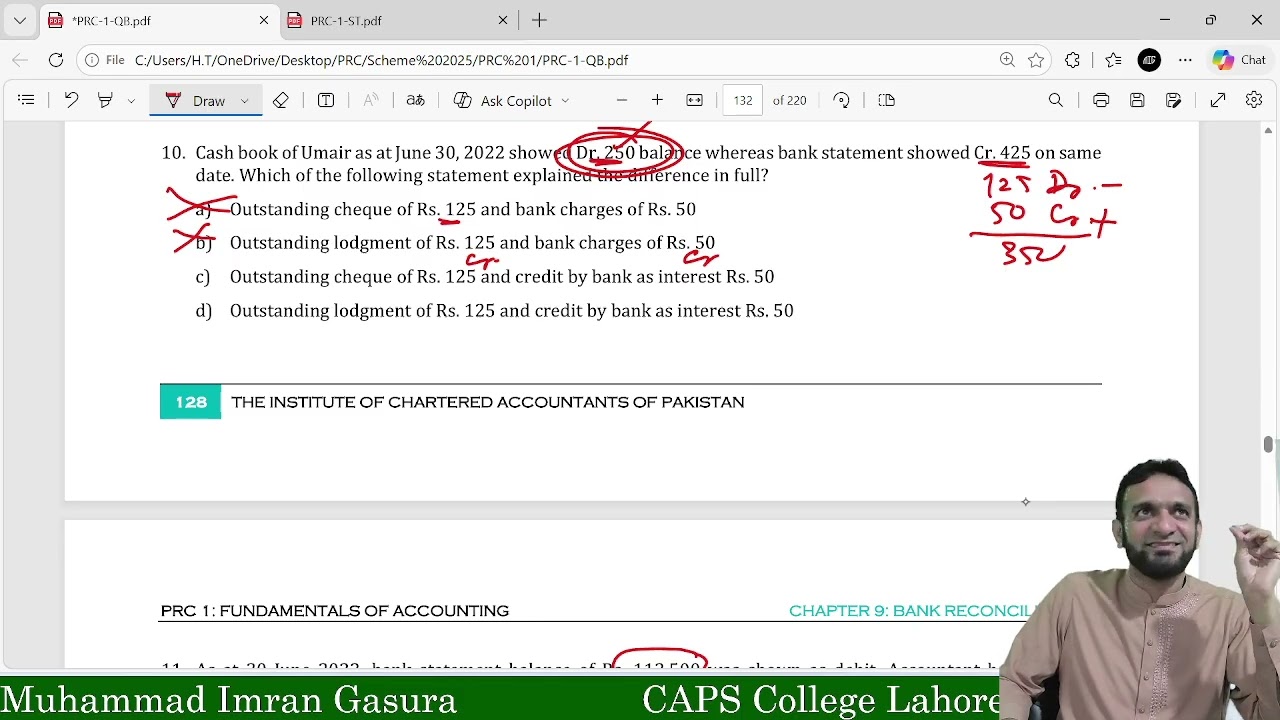The image size is (1280, 720).
Task: Click the page number field showing 132
Action: [x=743, y=100]
